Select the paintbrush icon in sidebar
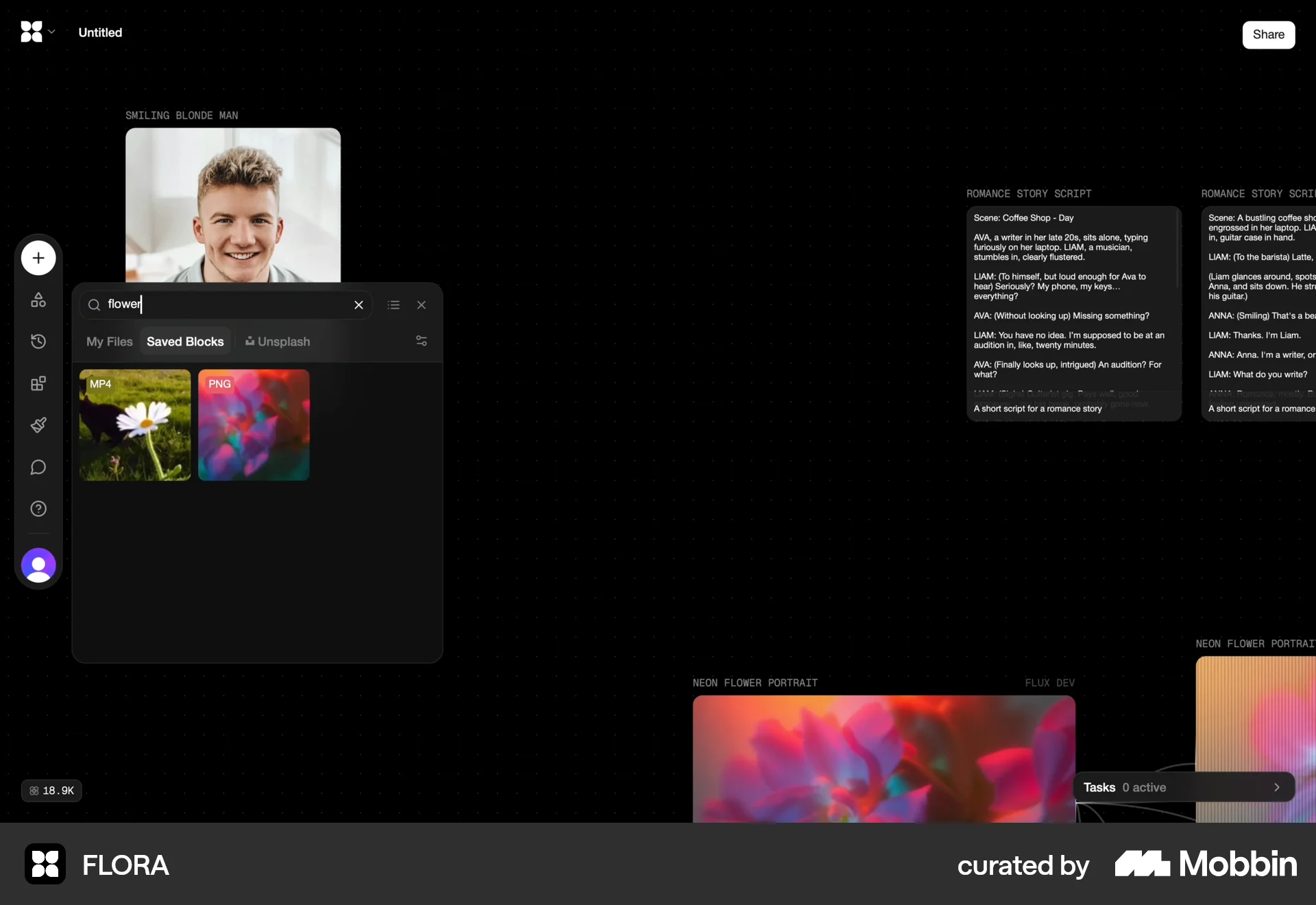Image resolution: width=1316 pixels, height=905 pixels. [x=38, y=425]
